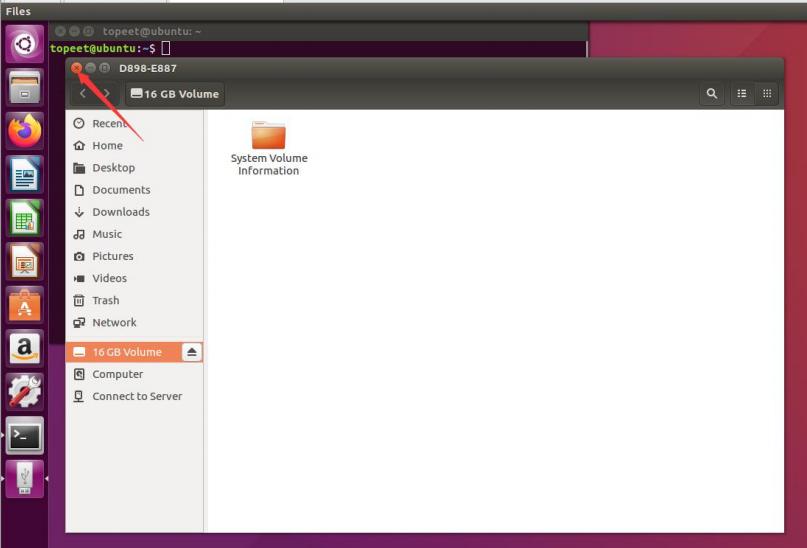This screenshot has width=807, height=548.
Task: Open Videos in sidebar
Action: tap(134, 278)
